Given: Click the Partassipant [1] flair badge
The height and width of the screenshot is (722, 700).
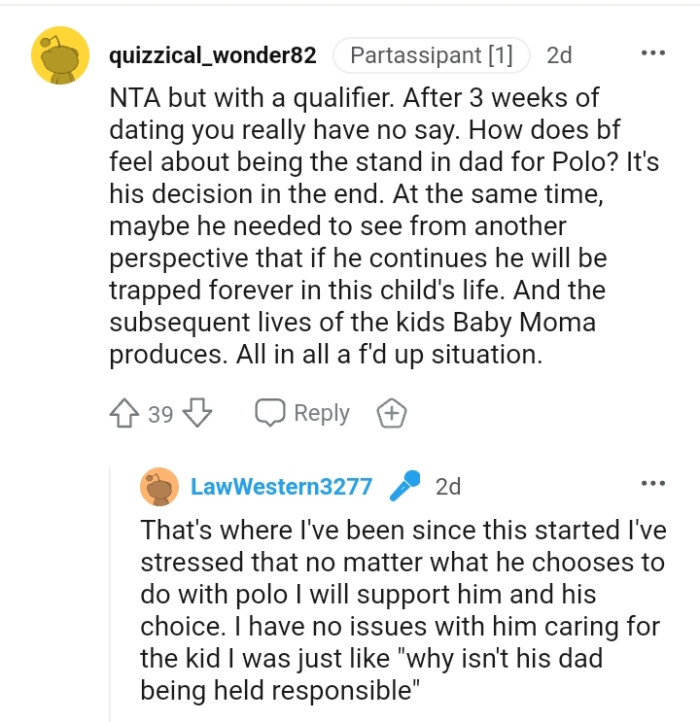Looking at the screenshot, I should click(x=432, y=56).
